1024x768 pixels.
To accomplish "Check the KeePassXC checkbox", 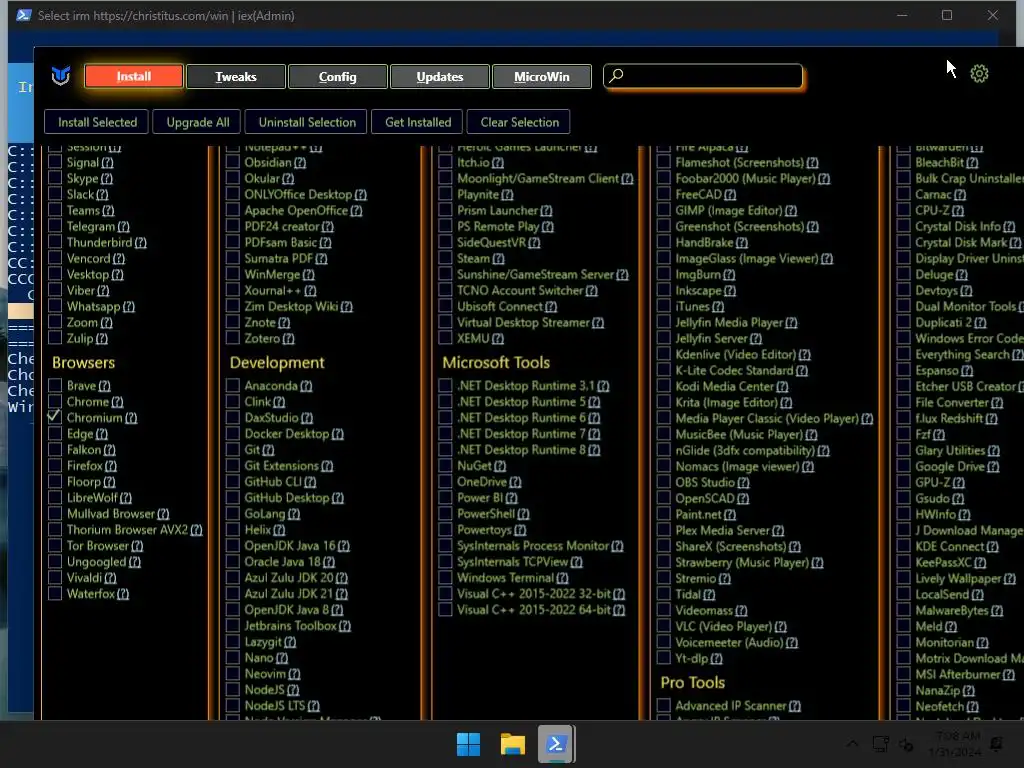I will point(904,562).
